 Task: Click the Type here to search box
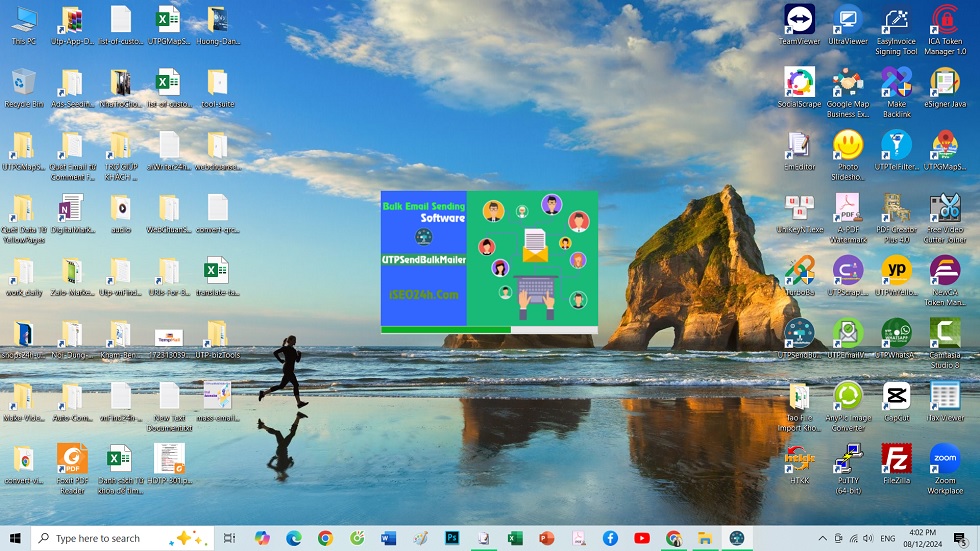click(110, 538)
